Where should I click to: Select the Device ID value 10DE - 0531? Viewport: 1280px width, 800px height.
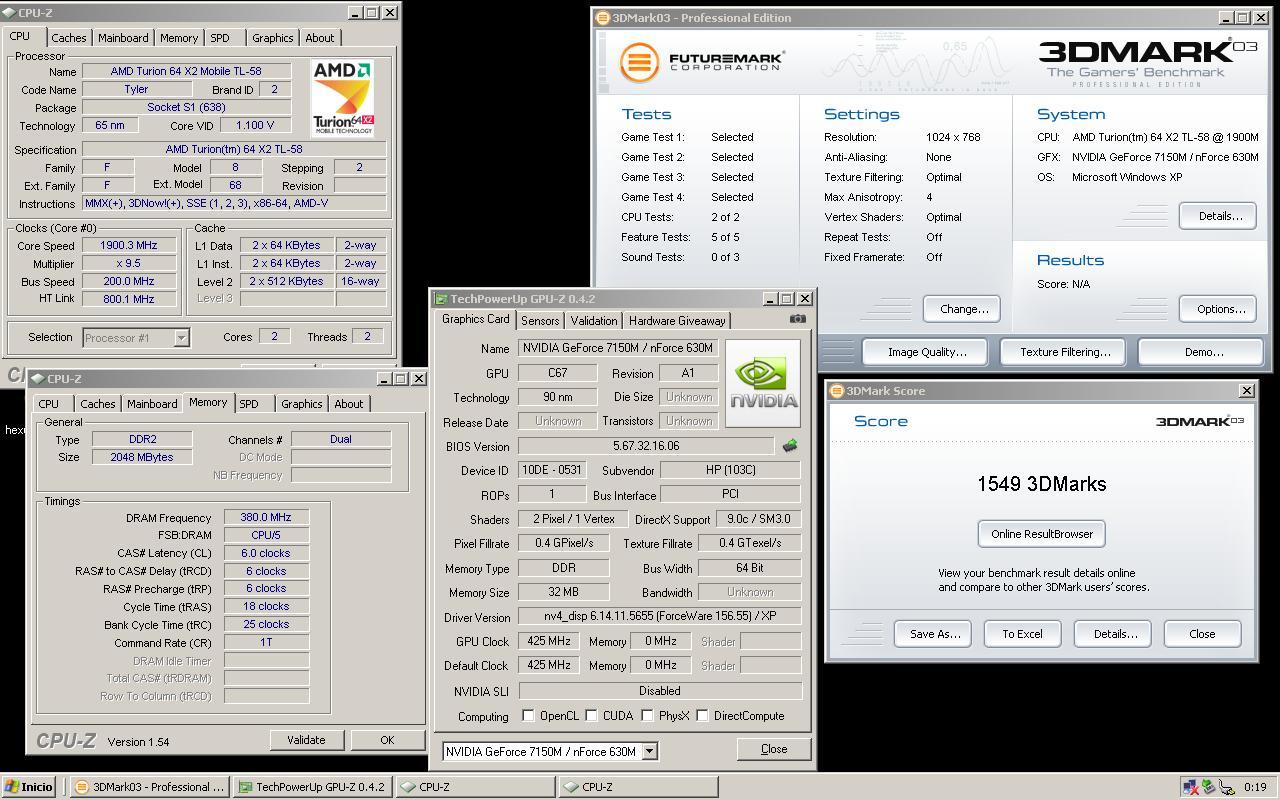point(550,470)
